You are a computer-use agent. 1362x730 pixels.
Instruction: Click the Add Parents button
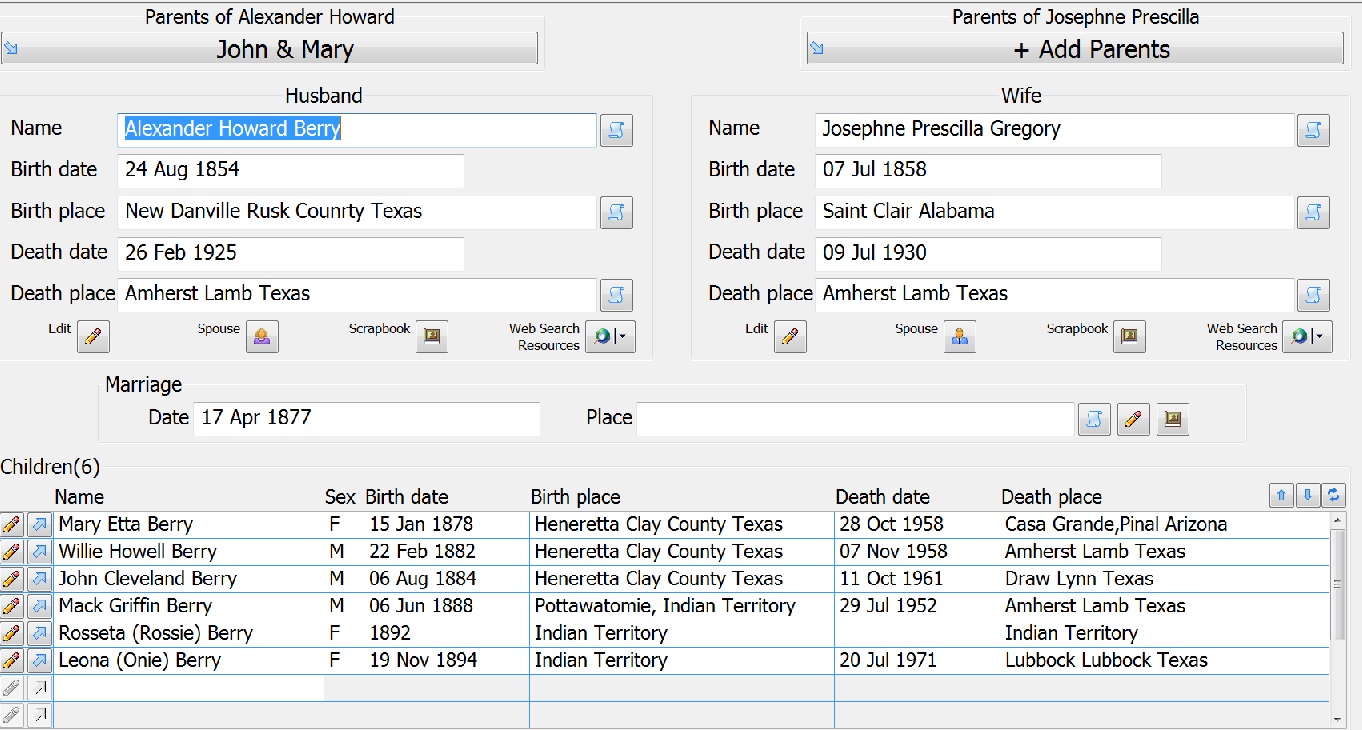[1075, 49]
